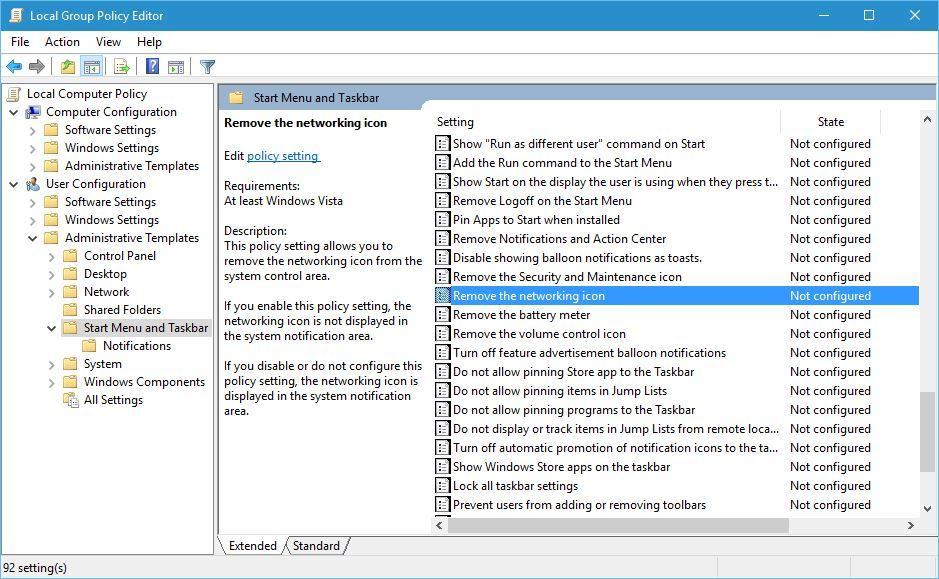Viewport: 939px width, 579px height.
Task: Open the Help menu
Action: (149, 42)
